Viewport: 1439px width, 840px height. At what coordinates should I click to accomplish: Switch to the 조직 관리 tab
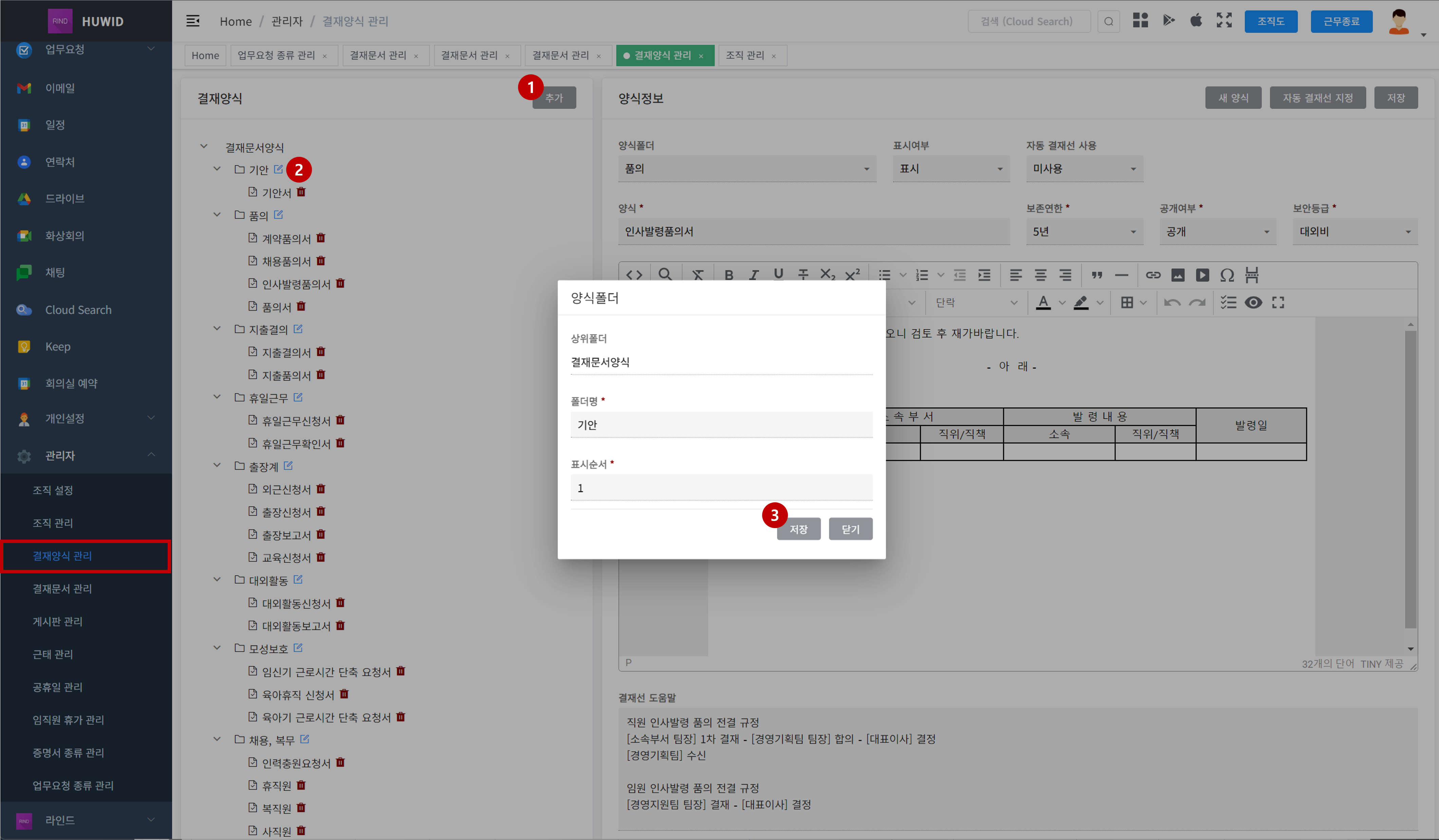pyautogui.click(x=745, y=55)
